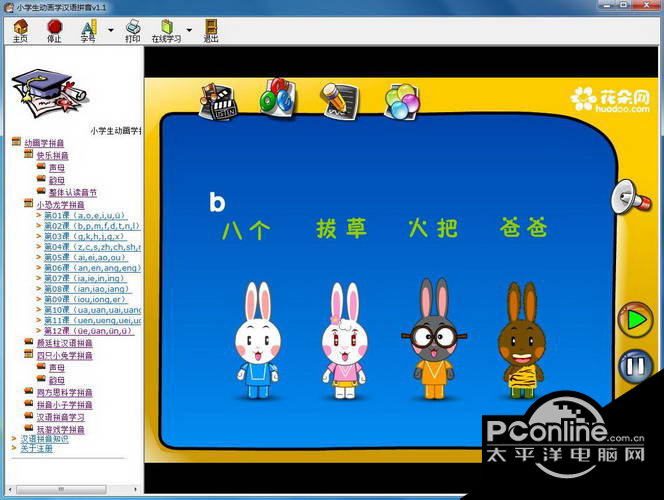664x500 pixels.
Task: Click the white rabbit in blue overalls
Action: [257, 341]
